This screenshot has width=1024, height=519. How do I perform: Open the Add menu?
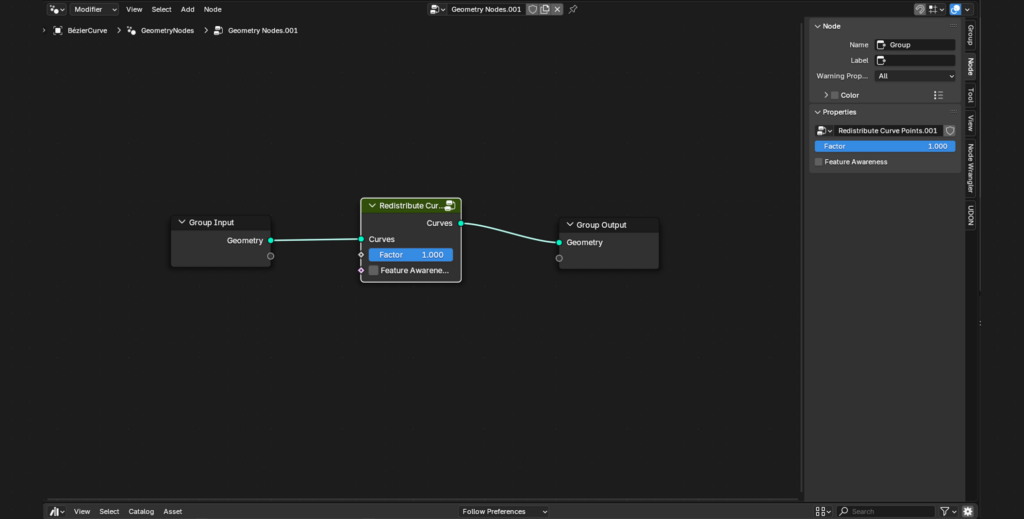(187, 9)
